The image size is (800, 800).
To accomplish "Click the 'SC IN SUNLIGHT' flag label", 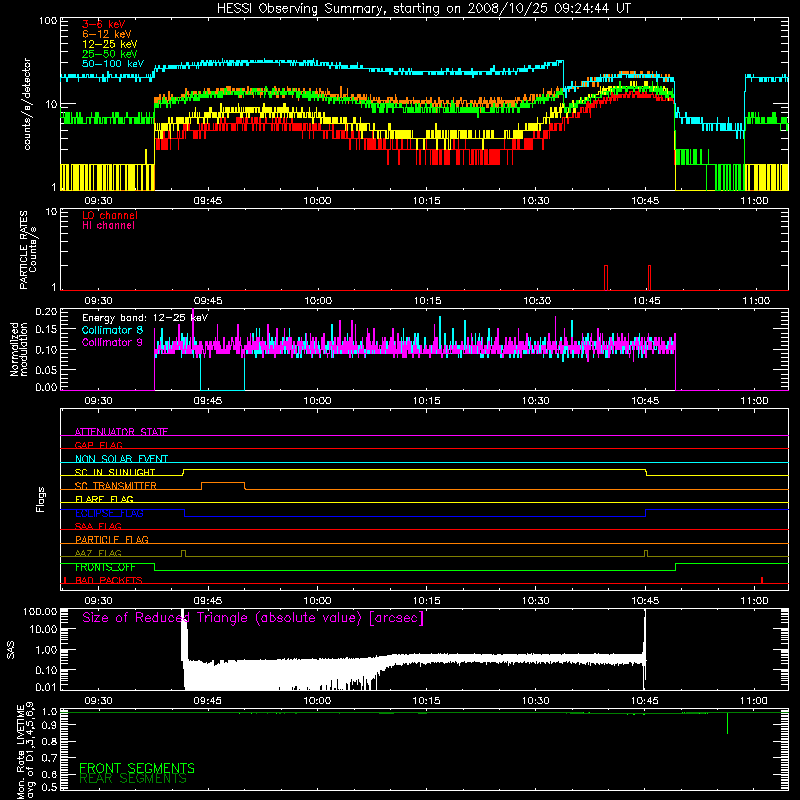I will [115, 472].
